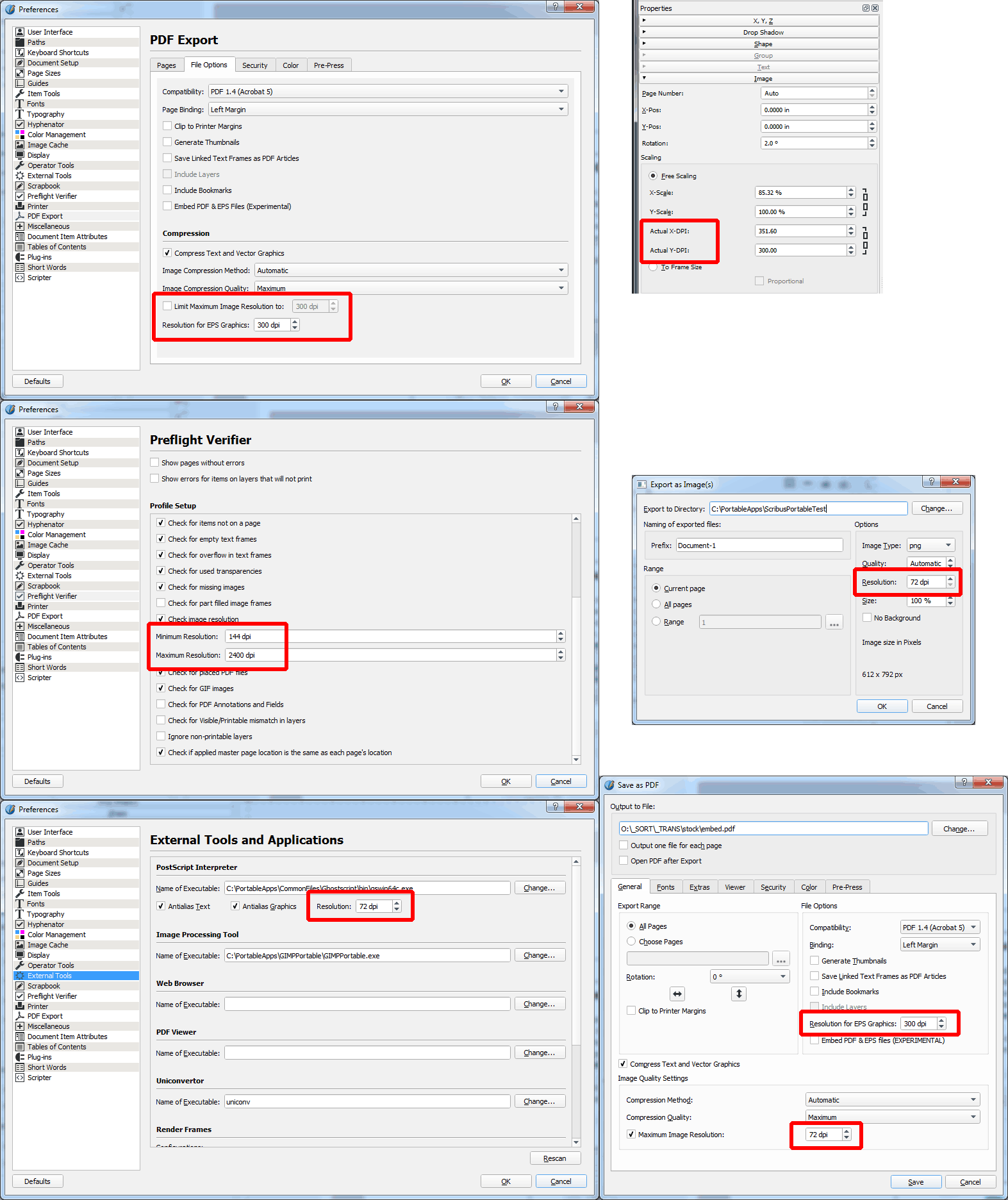The image size is (1008, 1200).
Task: Open the Image Type png dropdown
Action: (x=931, y=546)
